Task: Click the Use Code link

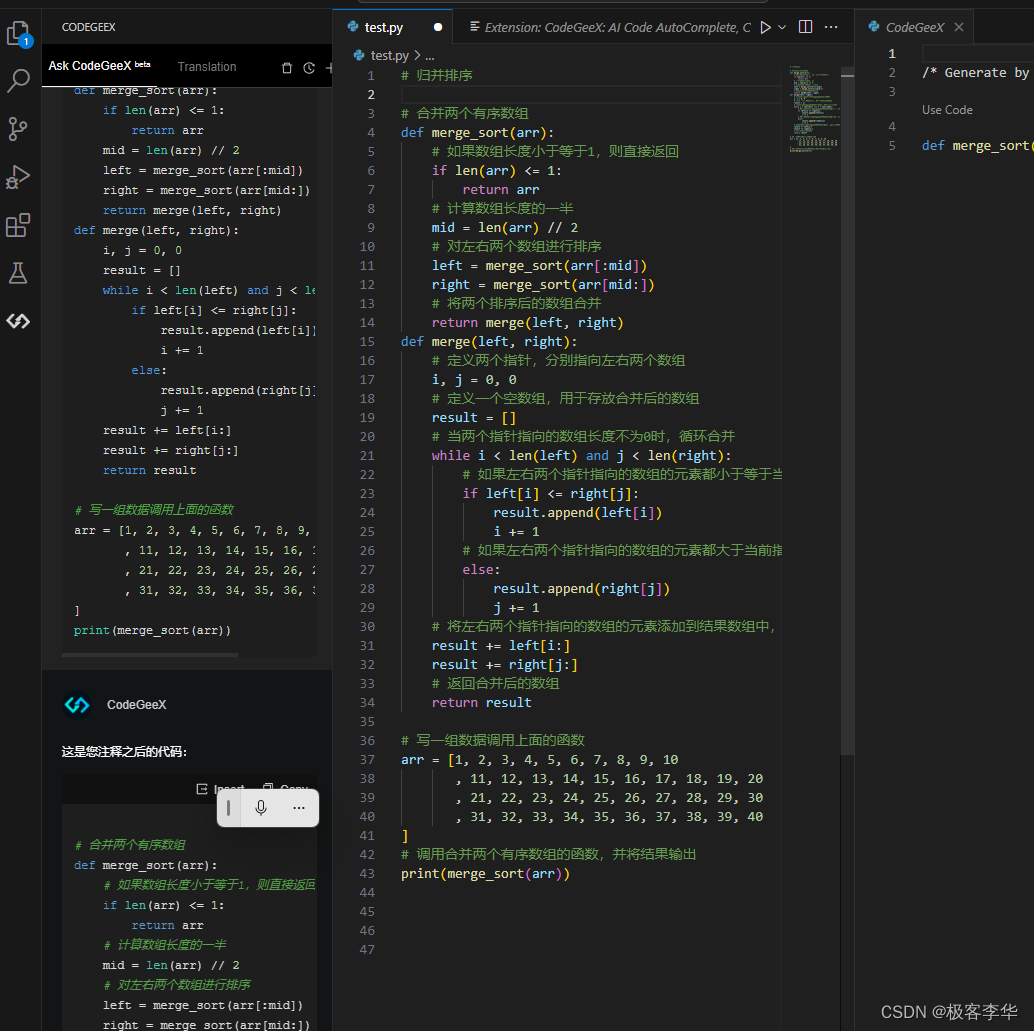Action: point(947,109)
